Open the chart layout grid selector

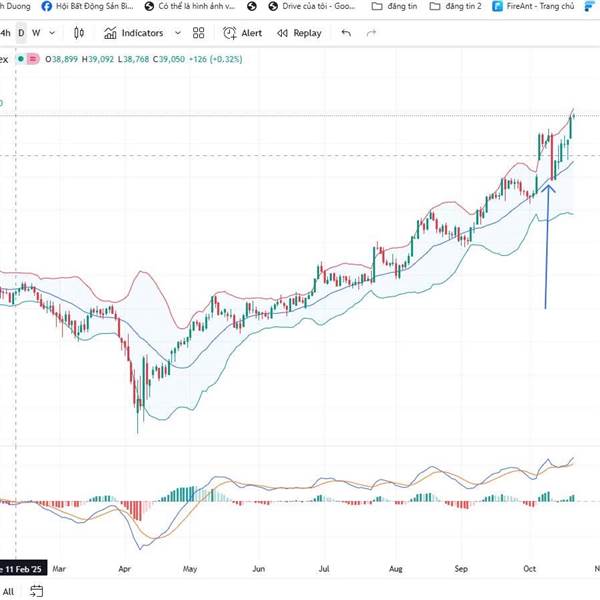click(x=198, y=33)
